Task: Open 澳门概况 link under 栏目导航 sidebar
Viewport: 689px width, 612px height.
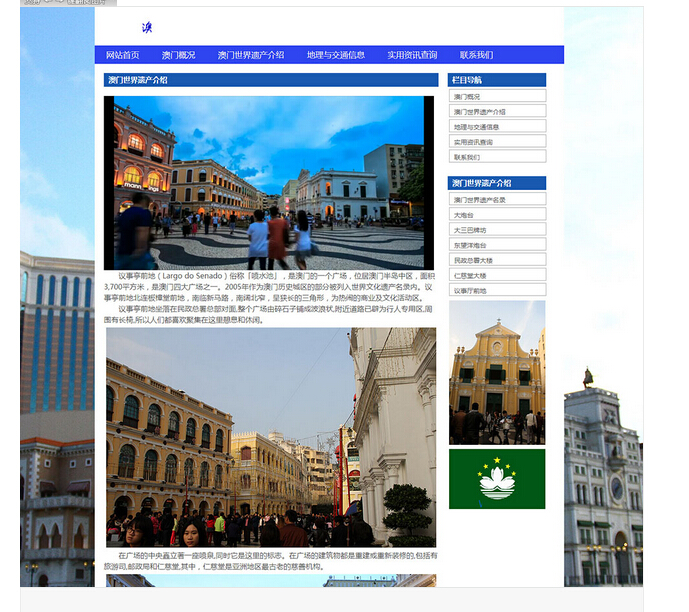Action: coord(497,97)
